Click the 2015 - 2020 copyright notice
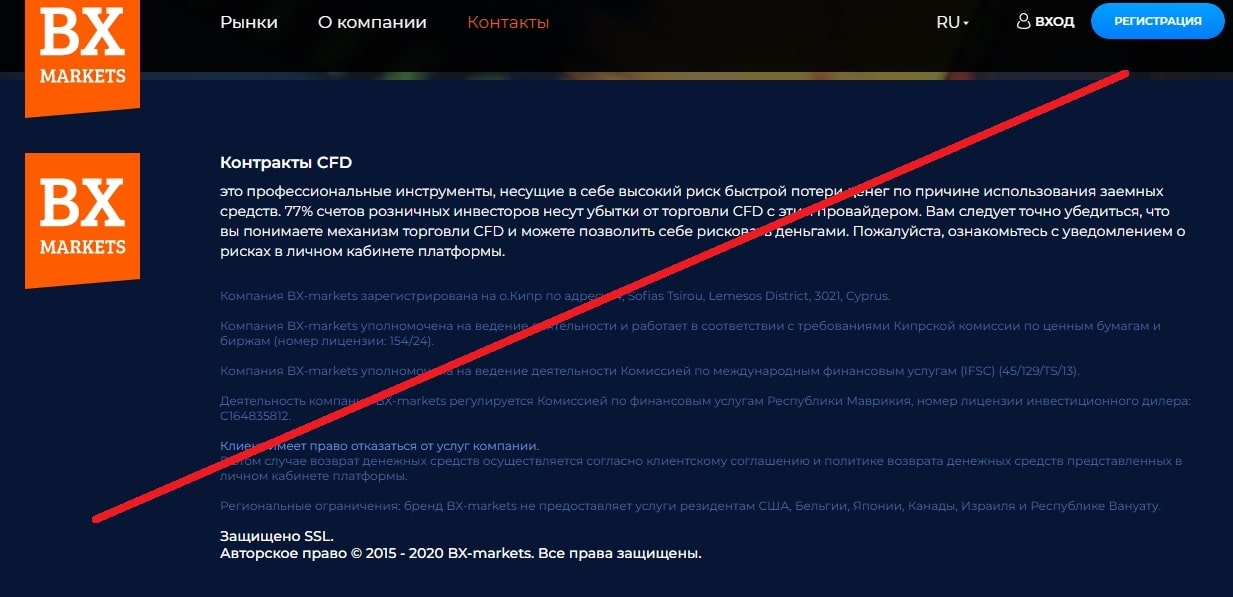Viewport: 1233px width, 597px height. [x=460, y=553]
